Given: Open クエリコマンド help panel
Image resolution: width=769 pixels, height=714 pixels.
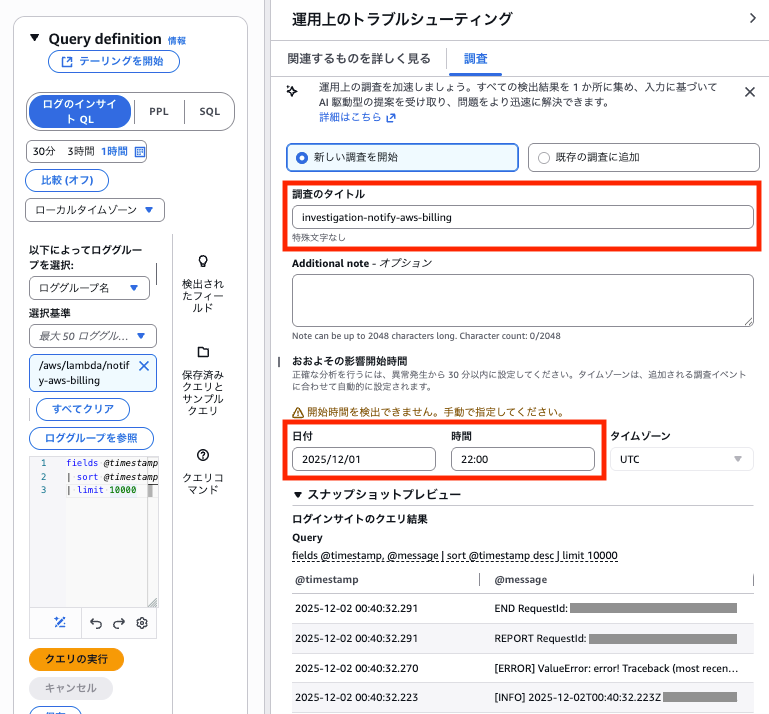Looking at the screenshot, I should 203,471.
